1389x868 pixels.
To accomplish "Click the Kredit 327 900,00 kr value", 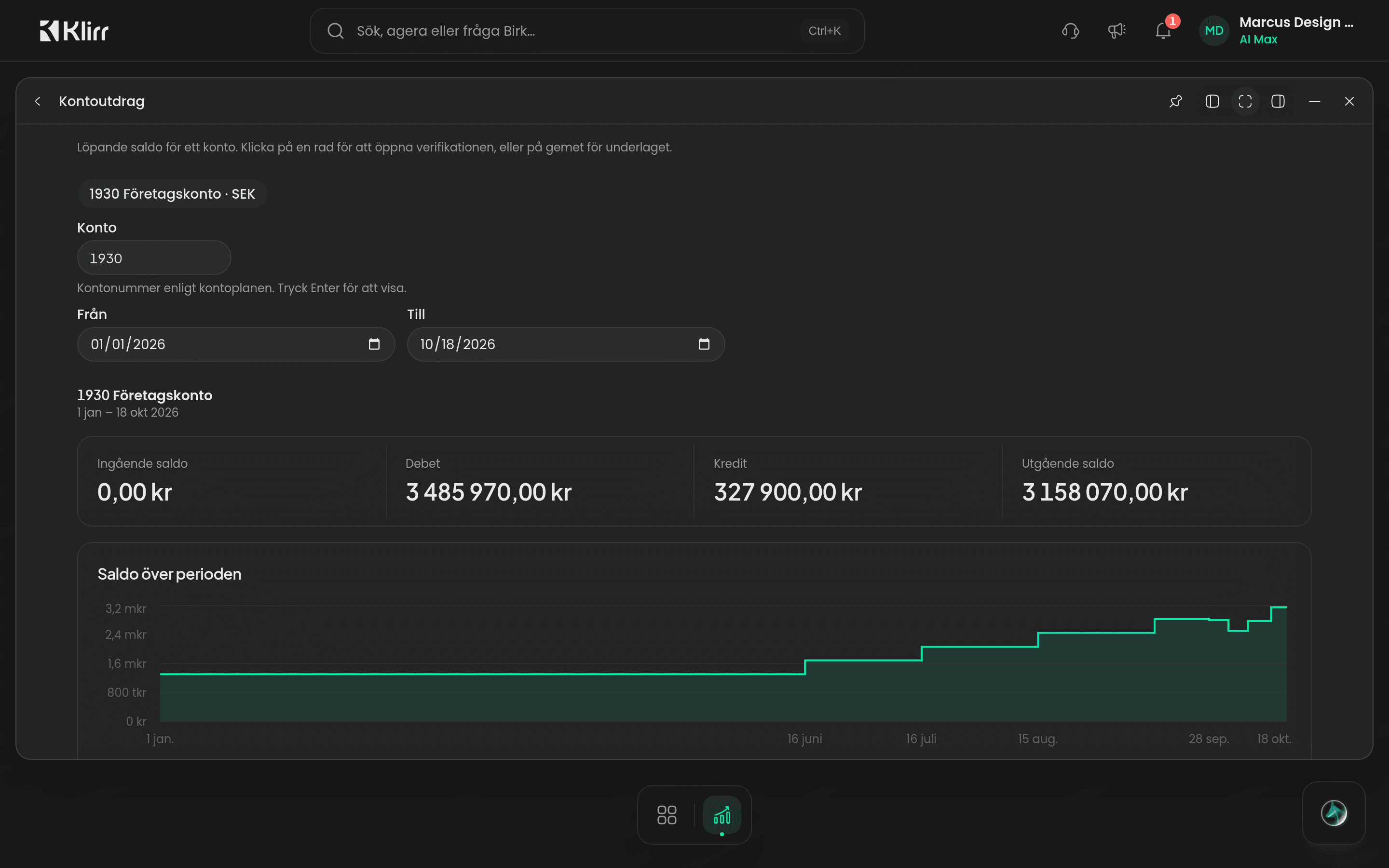I will tap(788, 492).
